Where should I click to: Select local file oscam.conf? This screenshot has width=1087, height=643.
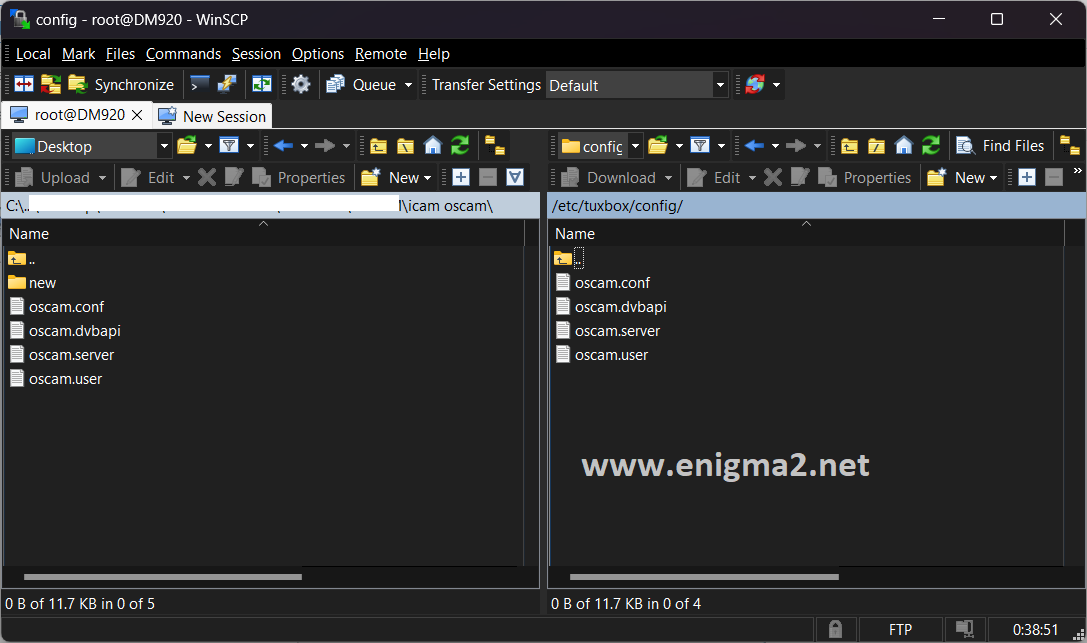point(57,306)
